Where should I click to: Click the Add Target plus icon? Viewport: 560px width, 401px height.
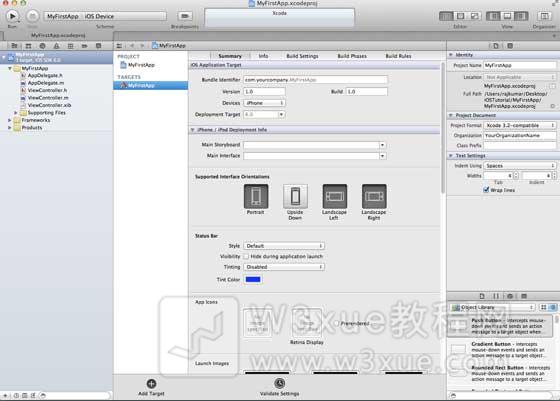click(x=151, y=384)
